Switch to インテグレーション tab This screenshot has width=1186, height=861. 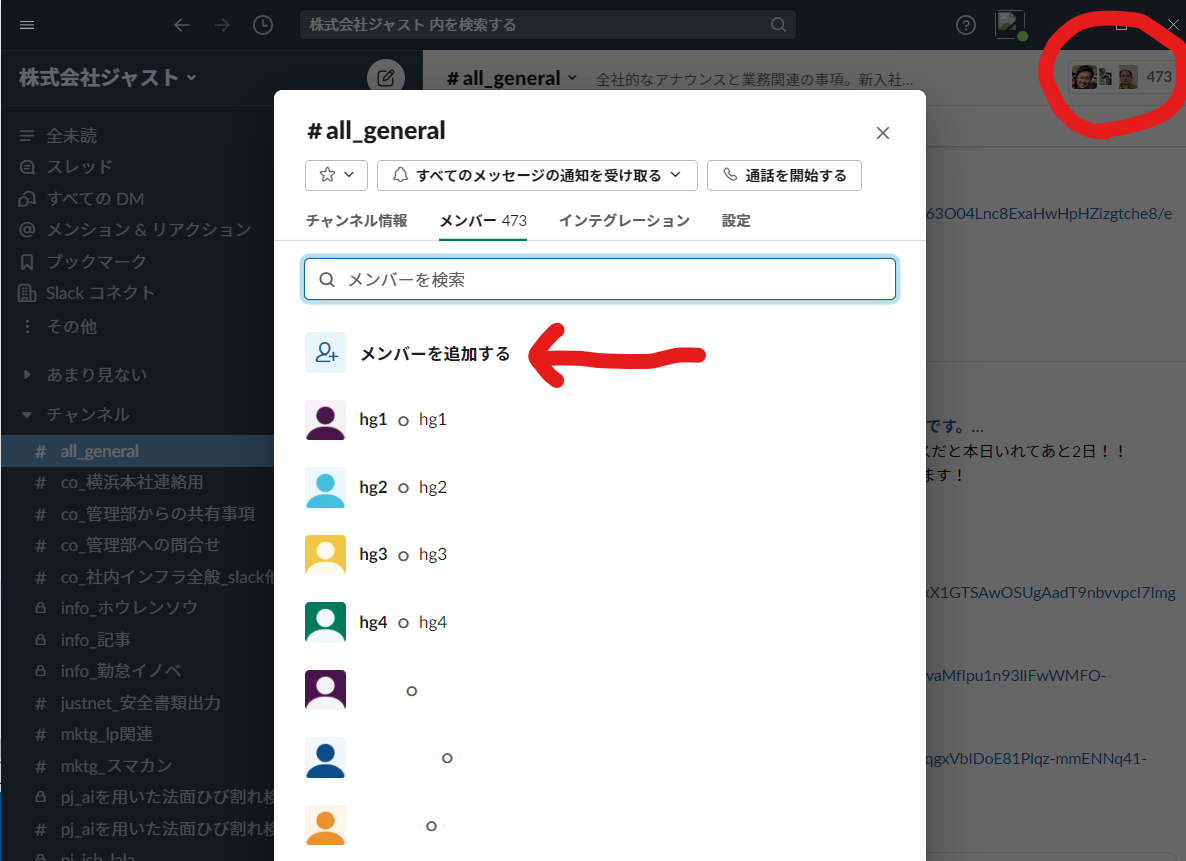pyautogui.click(x=624, y=221)
